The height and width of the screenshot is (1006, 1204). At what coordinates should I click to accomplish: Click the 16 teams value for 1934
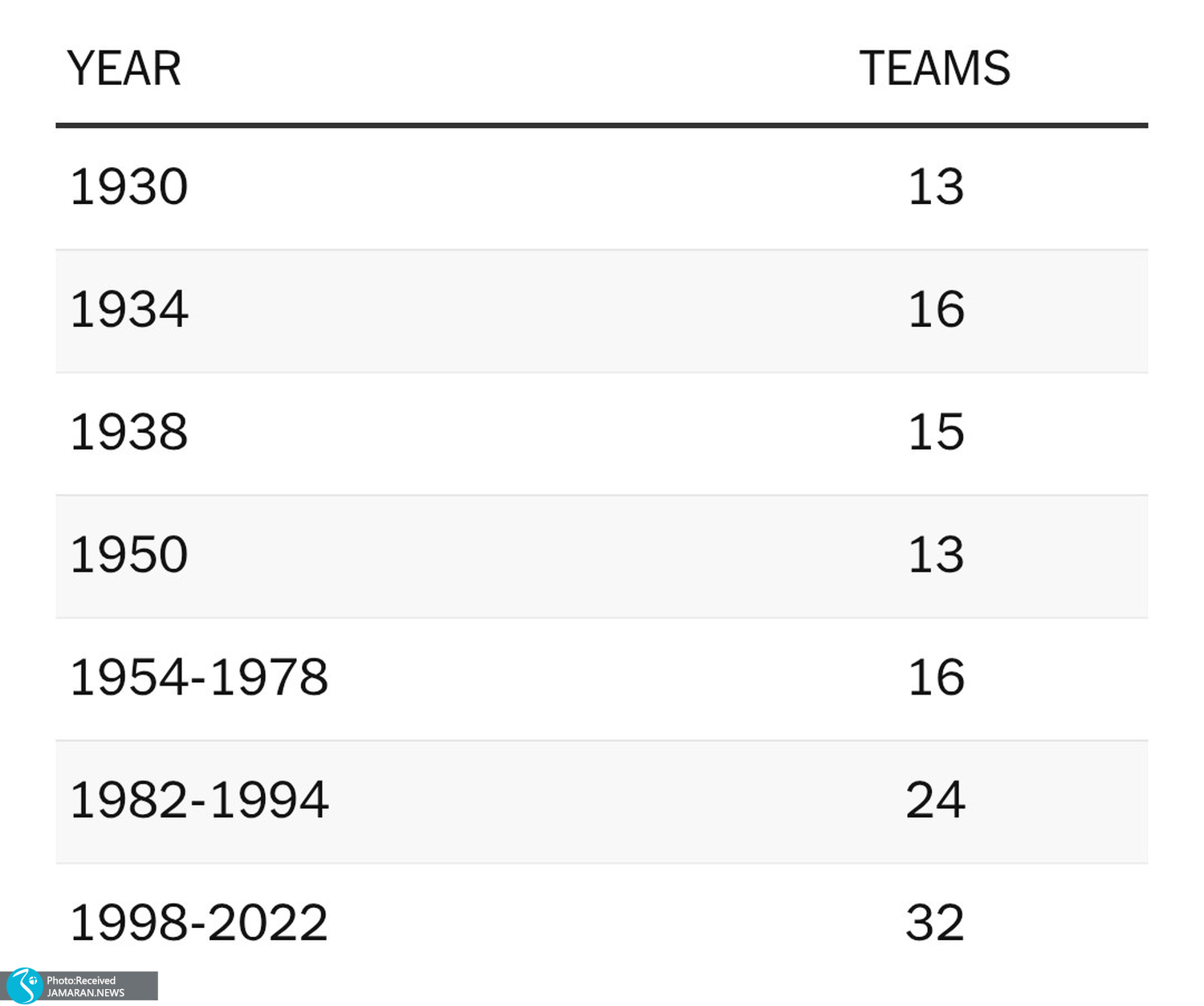pyautogui.click(x=936, y=309)
